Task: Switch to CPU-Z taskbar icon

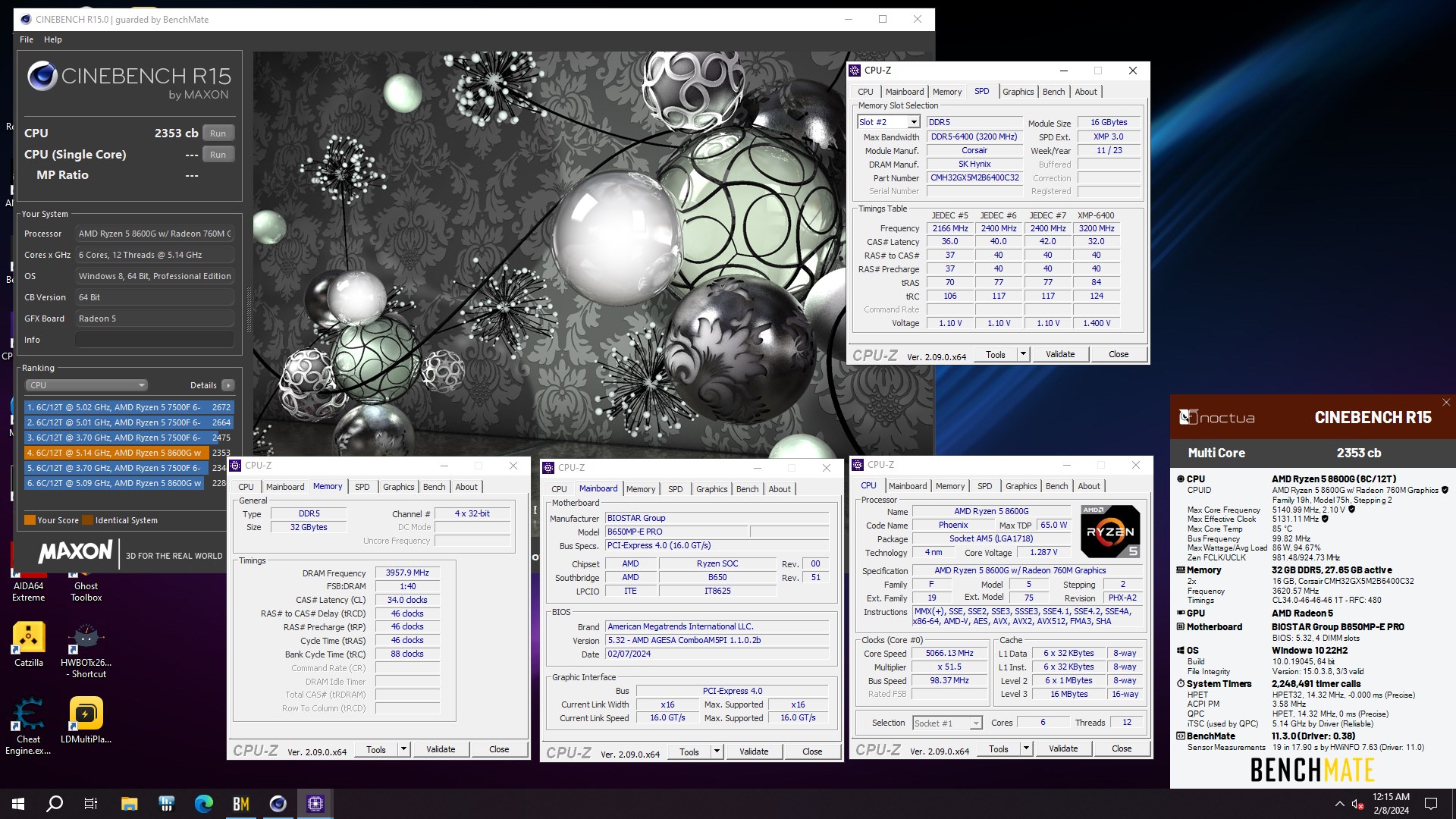Action: click(x=315, y=803)
